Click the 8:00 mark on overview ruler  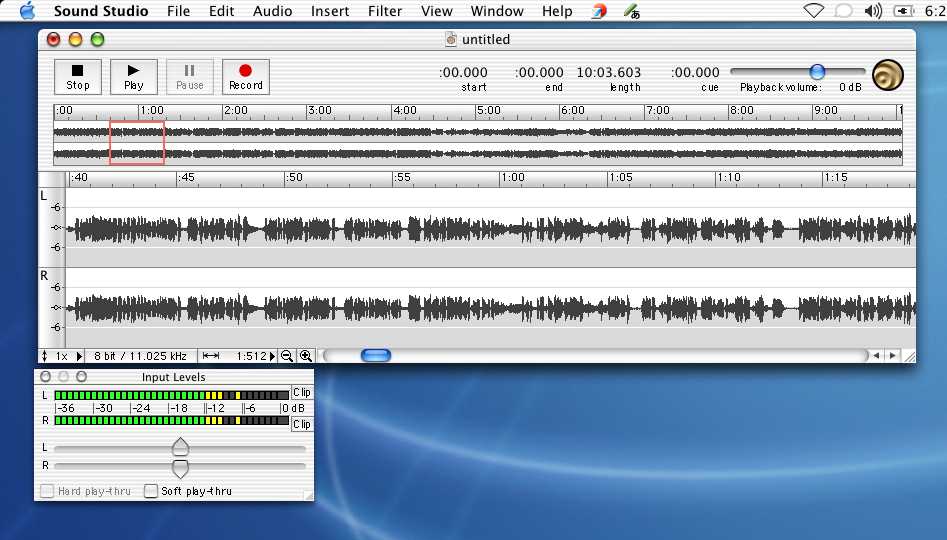tap(742, 111)
